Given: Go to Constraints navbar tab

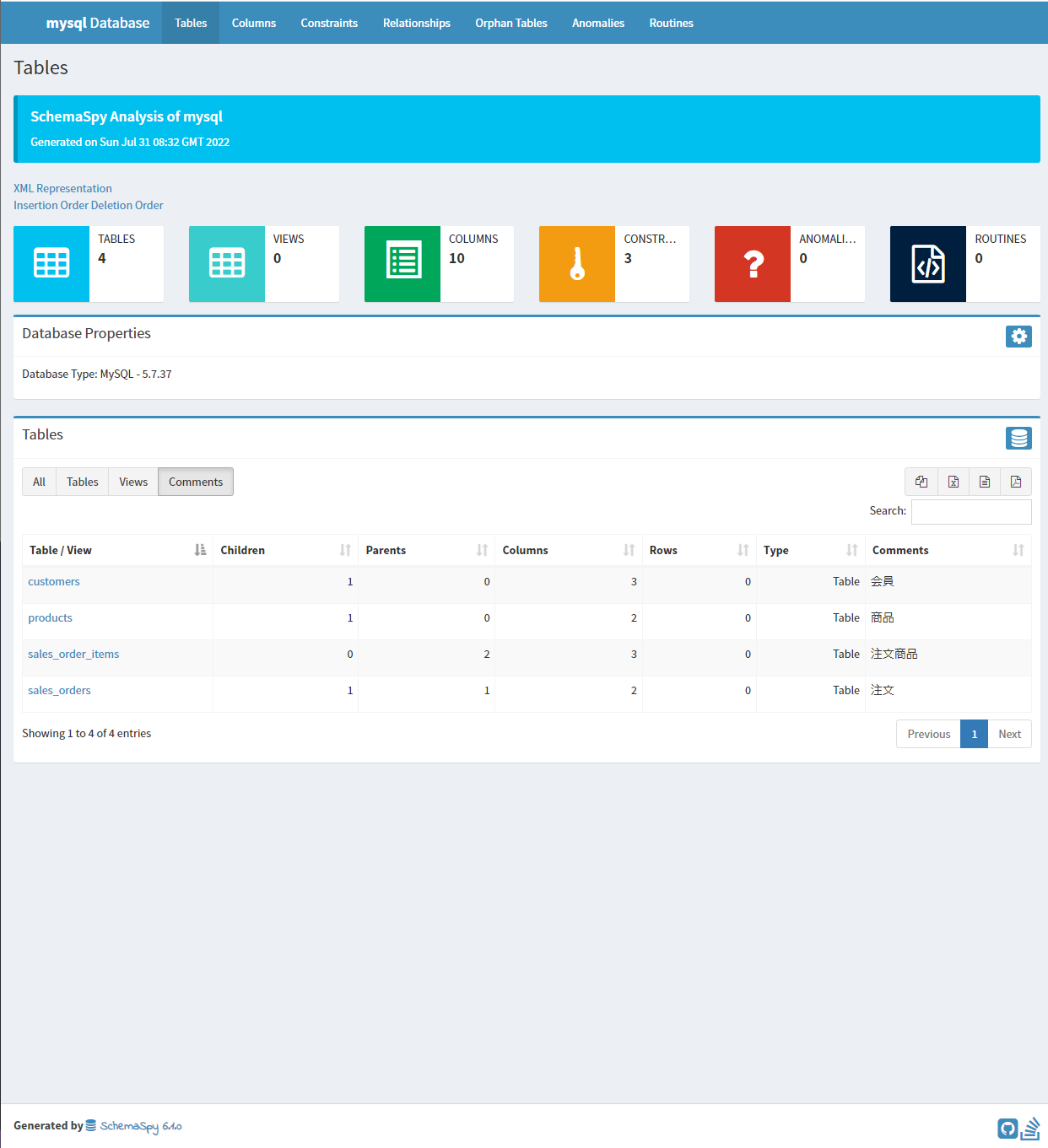Looking at the screenshot, I should (x=329, y=23).
